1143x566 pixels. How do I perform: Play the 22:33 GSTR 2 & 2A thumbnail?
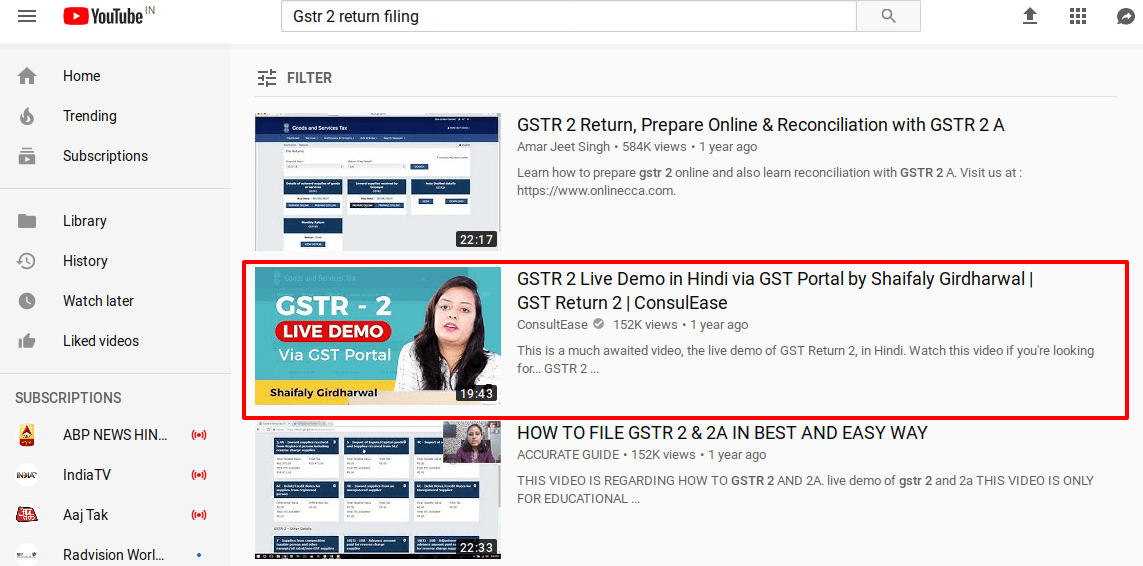[378, 490]
